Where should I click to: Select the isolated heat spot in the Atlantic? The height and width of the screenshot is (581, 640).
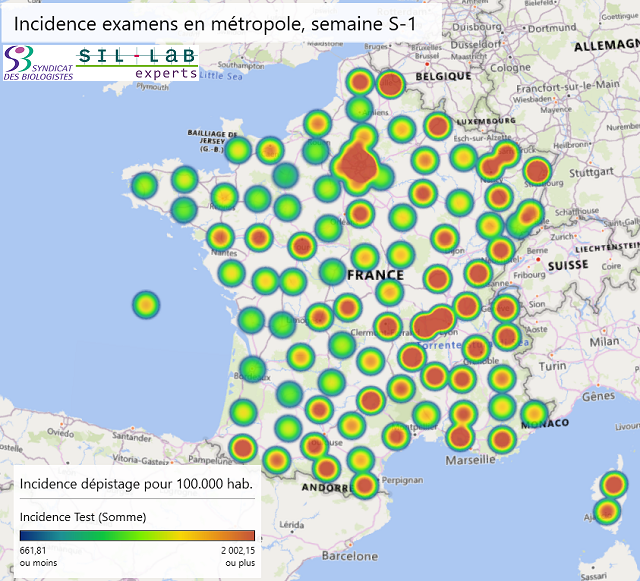[x=146, y=304]
